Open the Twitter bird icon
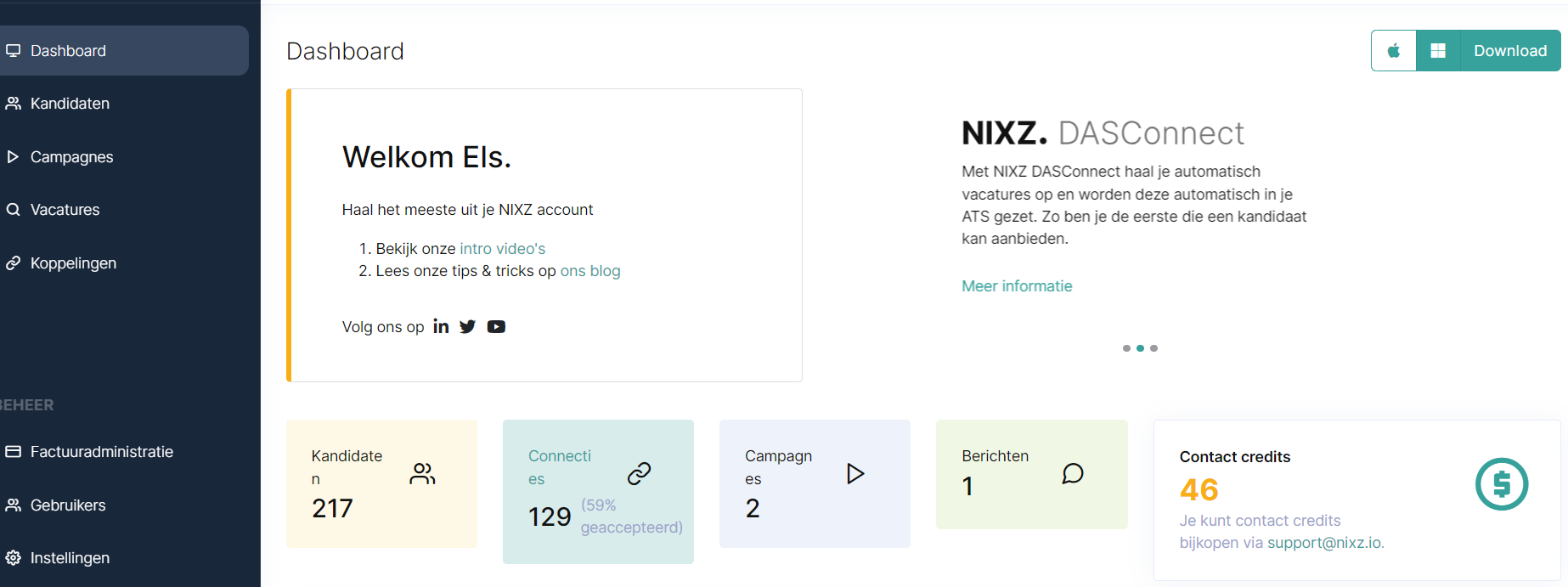Image resolution: width=1568 pixels, height=587 pixels. click(x=468, y=326)
